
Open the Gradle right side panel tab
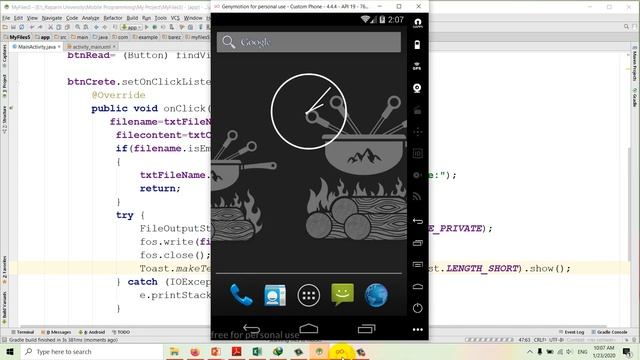pos(635,97)
